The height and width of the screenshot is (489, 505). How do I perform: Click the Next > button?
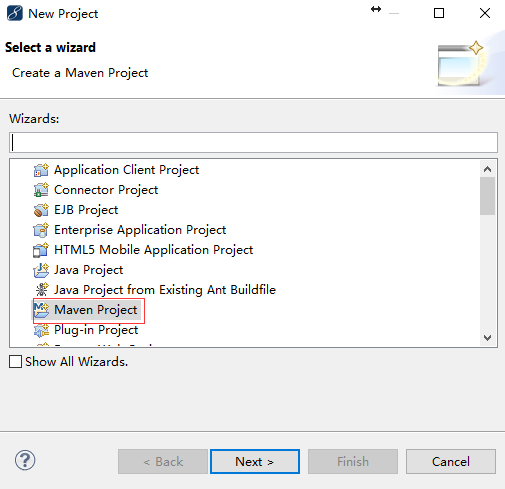pos(255,462)
